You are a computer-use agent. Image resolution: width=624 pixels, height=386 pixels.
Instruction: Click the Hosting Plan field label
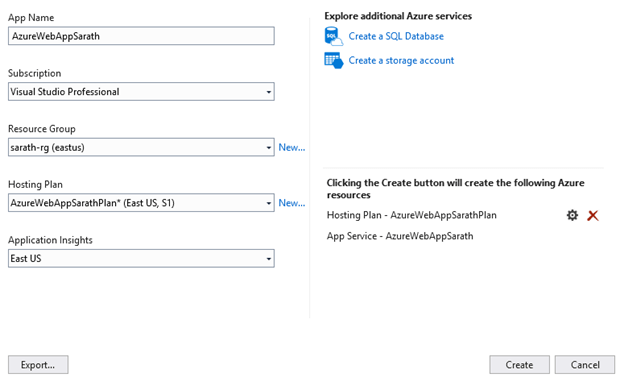pyautogui.click(x=35, y=185)
